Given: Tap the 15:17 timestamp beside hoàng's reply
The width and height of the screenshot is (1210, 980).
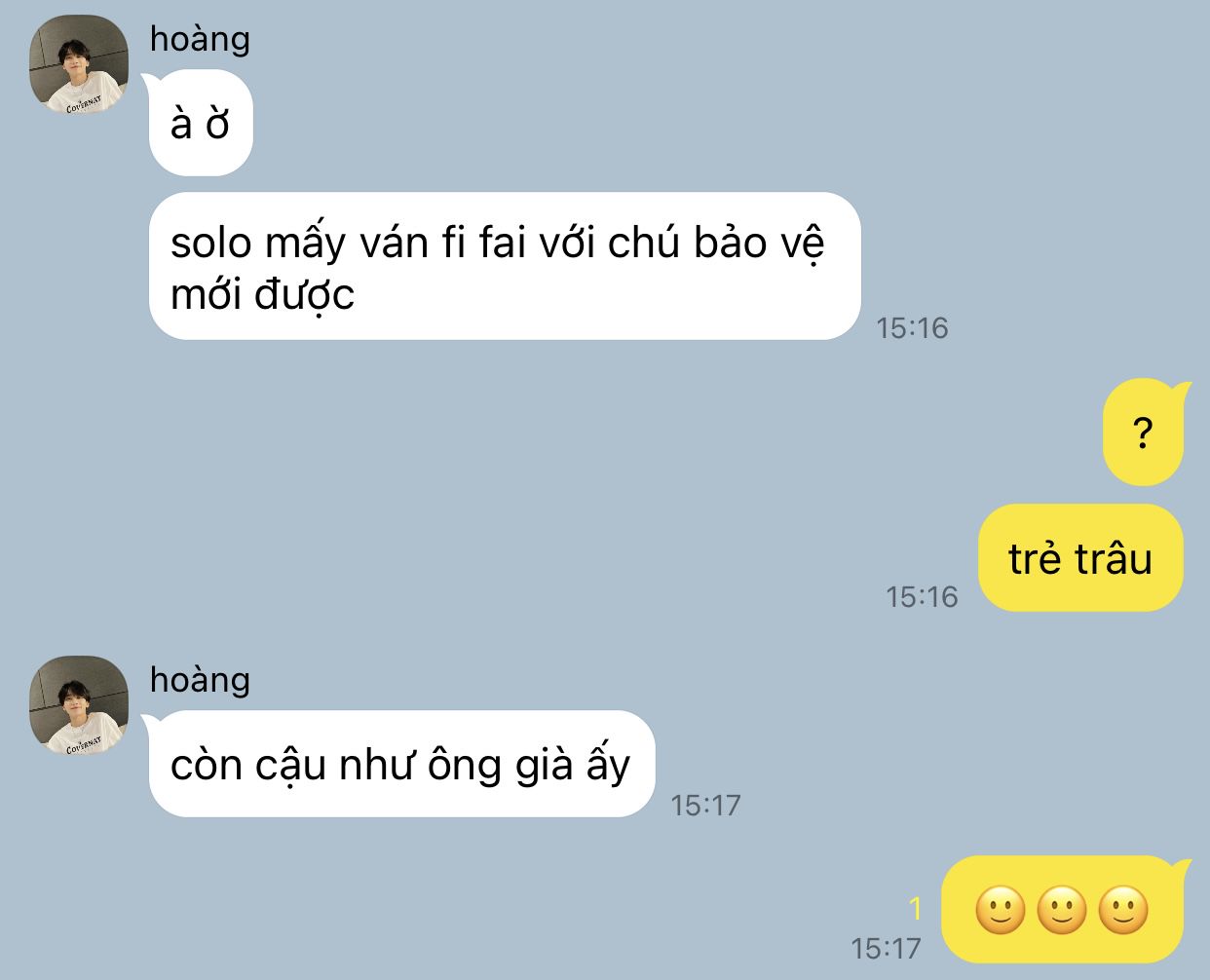Looking at the screenshot, I should click(705, 805).
